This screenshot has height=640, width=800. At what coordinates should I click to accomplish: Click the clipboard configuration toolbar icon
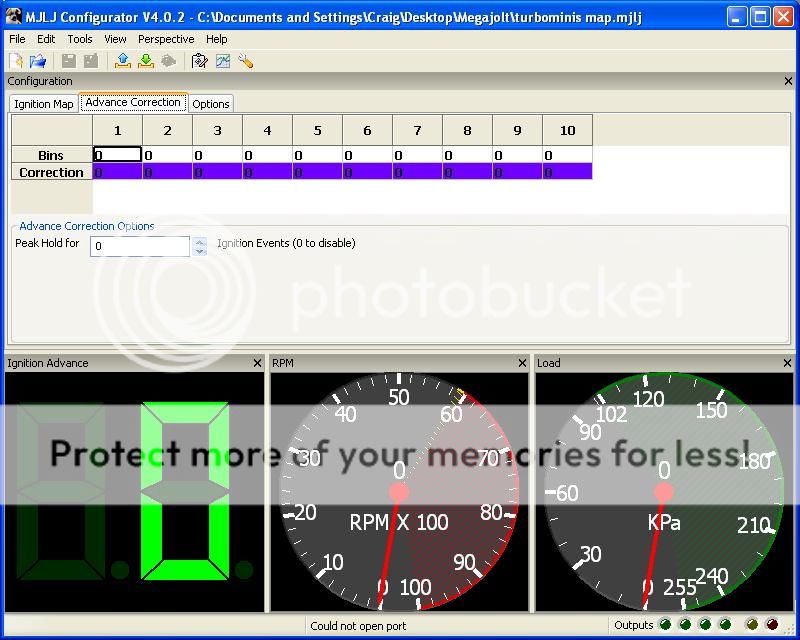tap(200, 61)
